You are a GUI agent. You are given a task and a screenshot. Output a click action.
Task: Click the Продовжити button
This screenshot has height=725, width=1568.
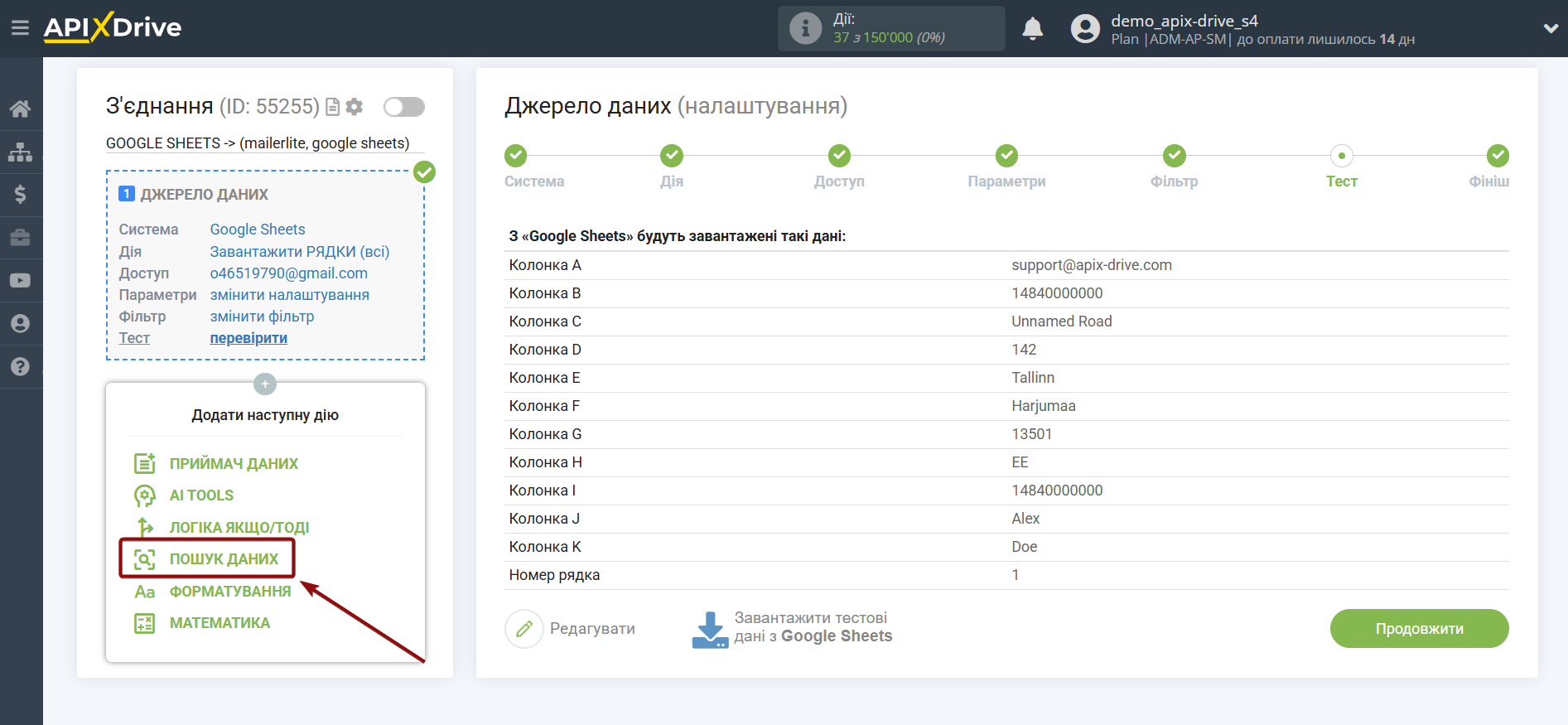(x=1419, y=629)
